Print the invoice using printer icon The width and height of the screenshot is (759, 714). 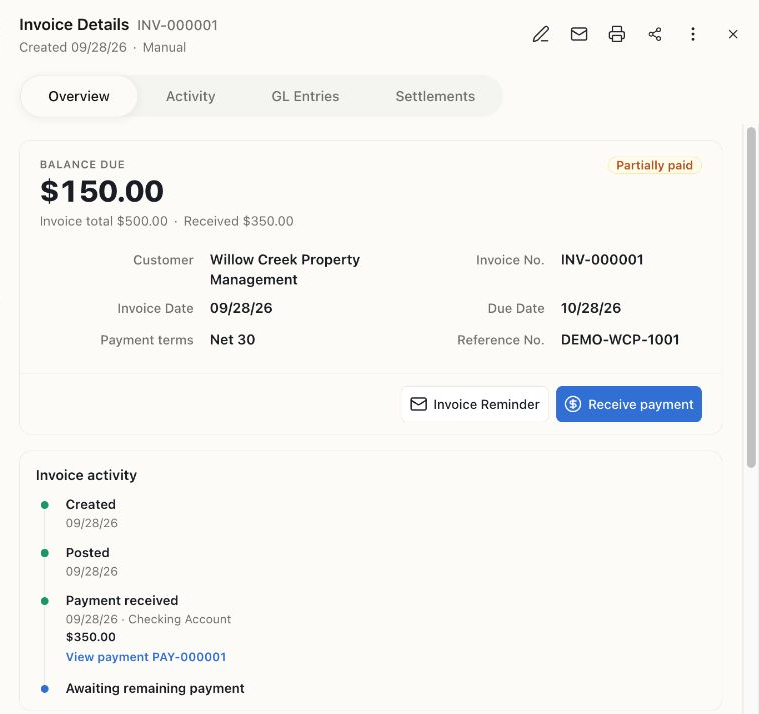point(617,34)
